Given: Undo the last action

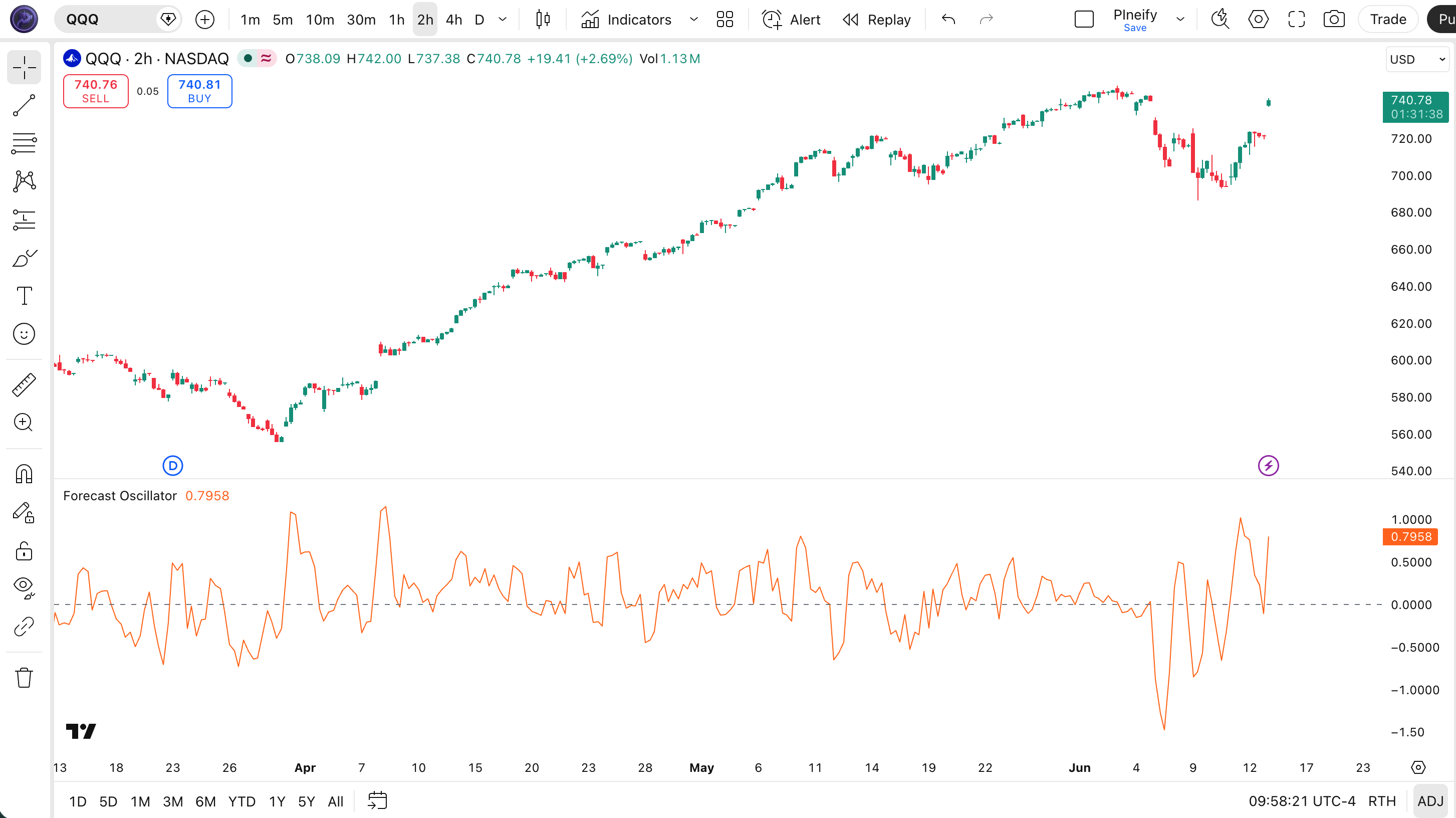Looking at the screenshot, I should pos(948,20).
